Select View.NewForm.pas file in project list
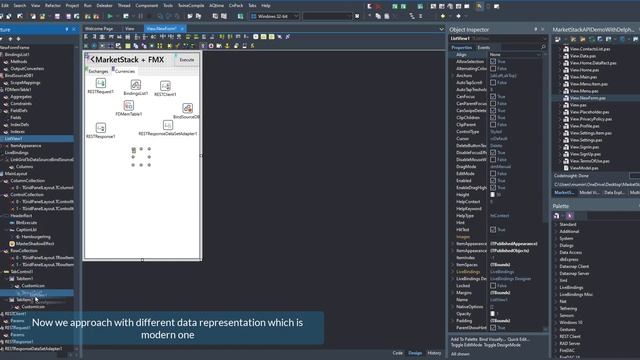 click(587, 98)
